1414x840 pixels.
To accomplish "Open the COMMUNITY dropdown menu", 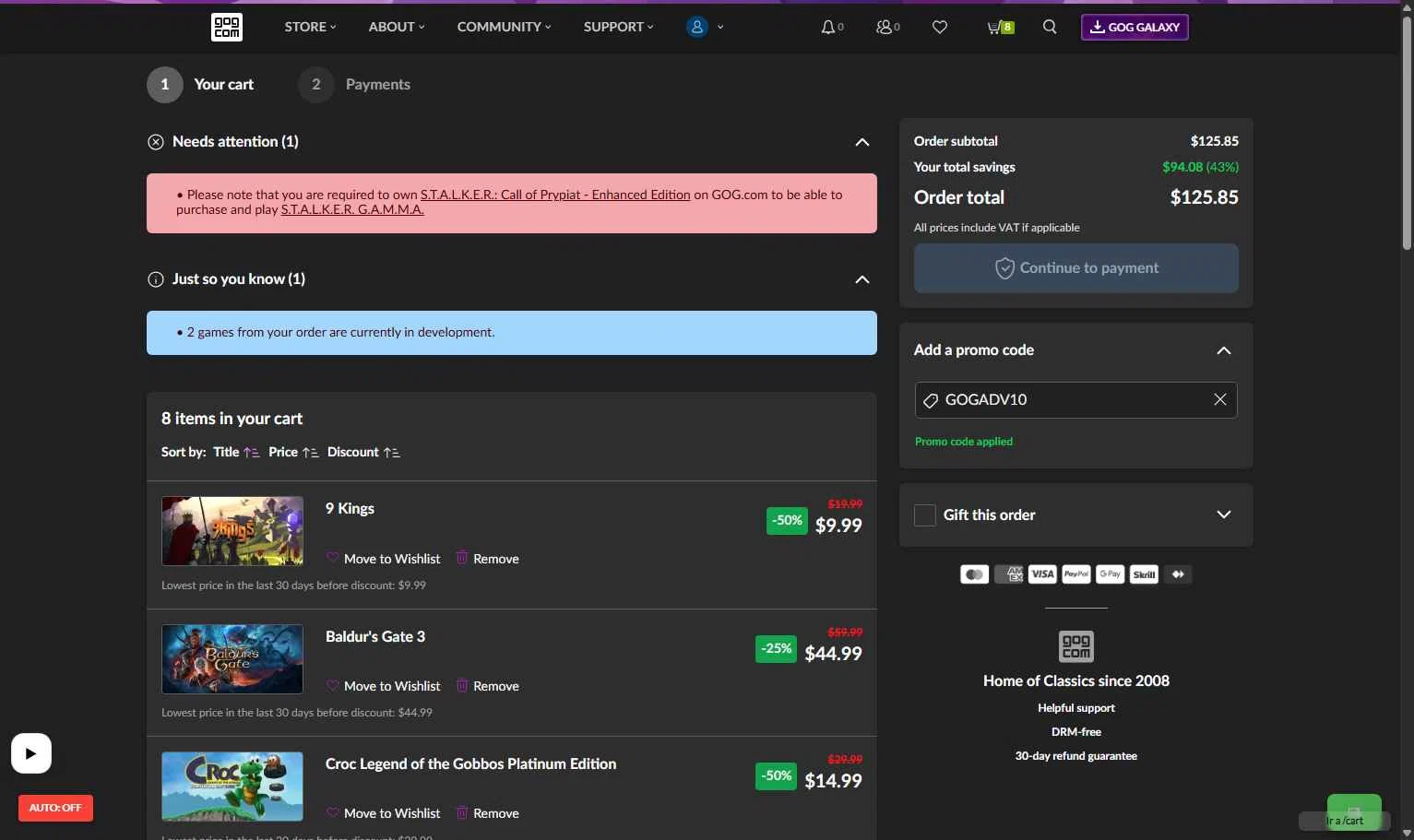I will [x=504, y=27].
